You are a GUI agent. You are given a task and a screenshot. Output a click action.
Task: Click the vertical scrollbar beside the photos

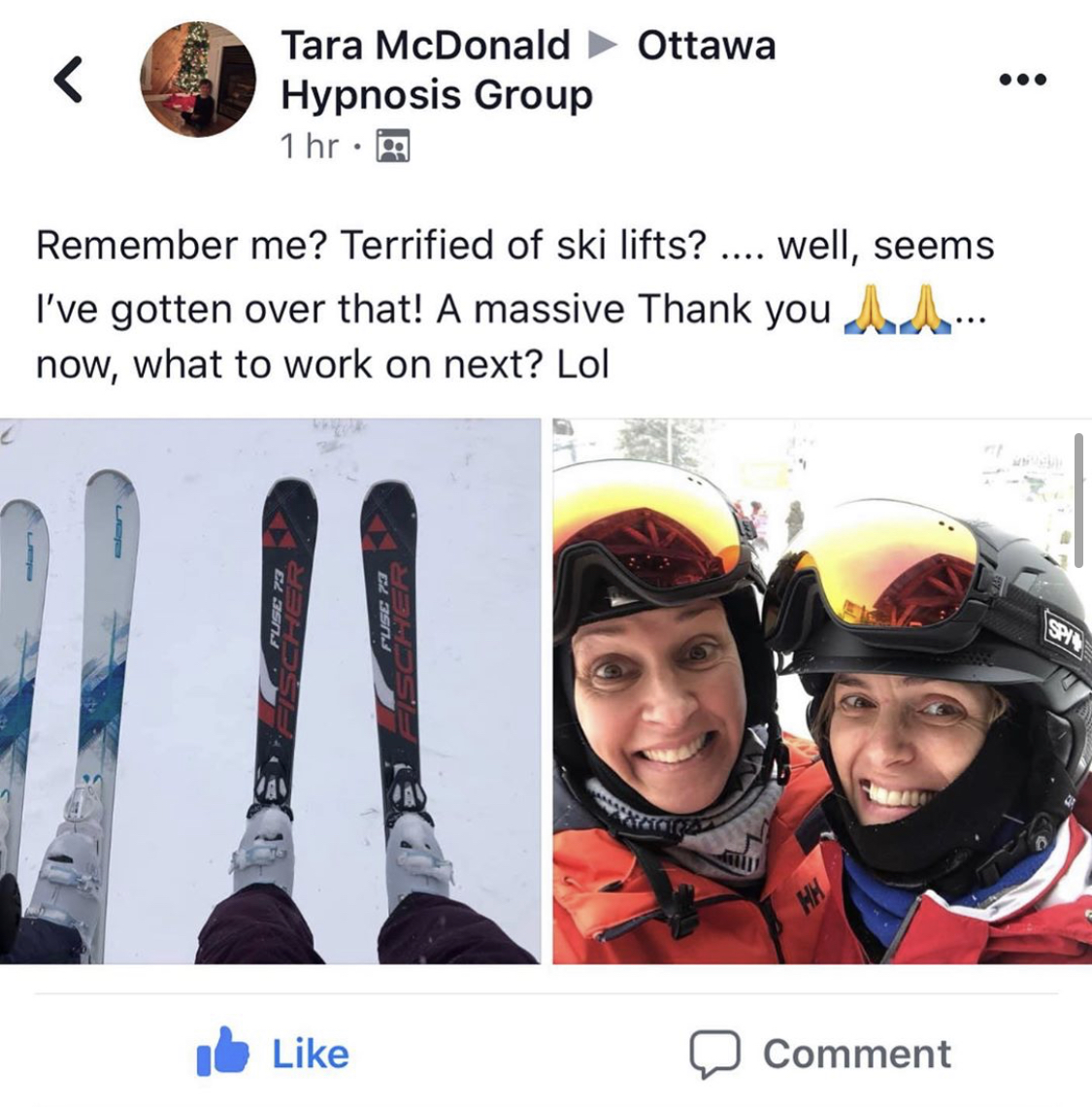[1079, 500]
